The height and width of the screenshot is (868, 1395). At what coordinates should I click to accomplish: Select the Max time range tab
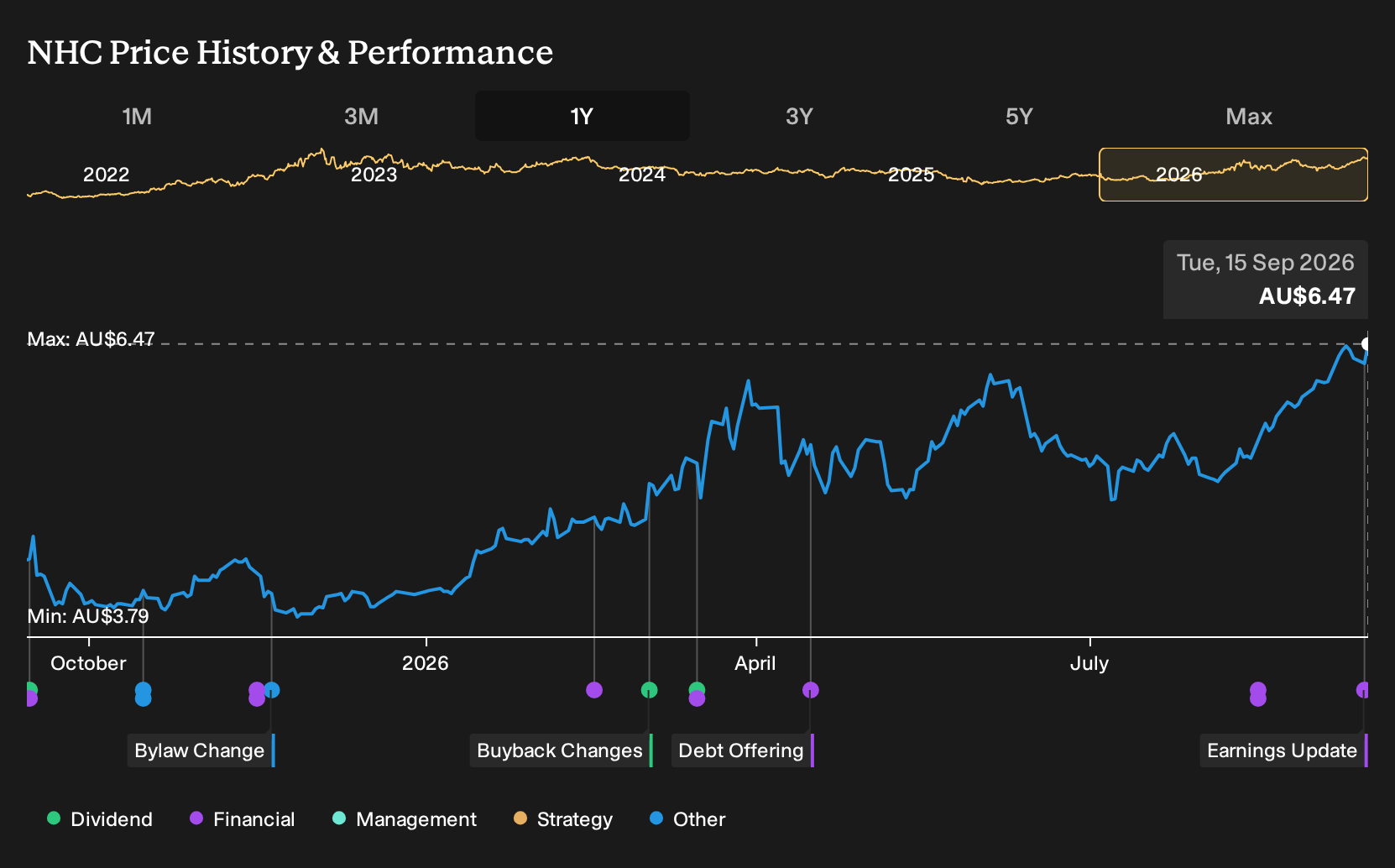1249,116
